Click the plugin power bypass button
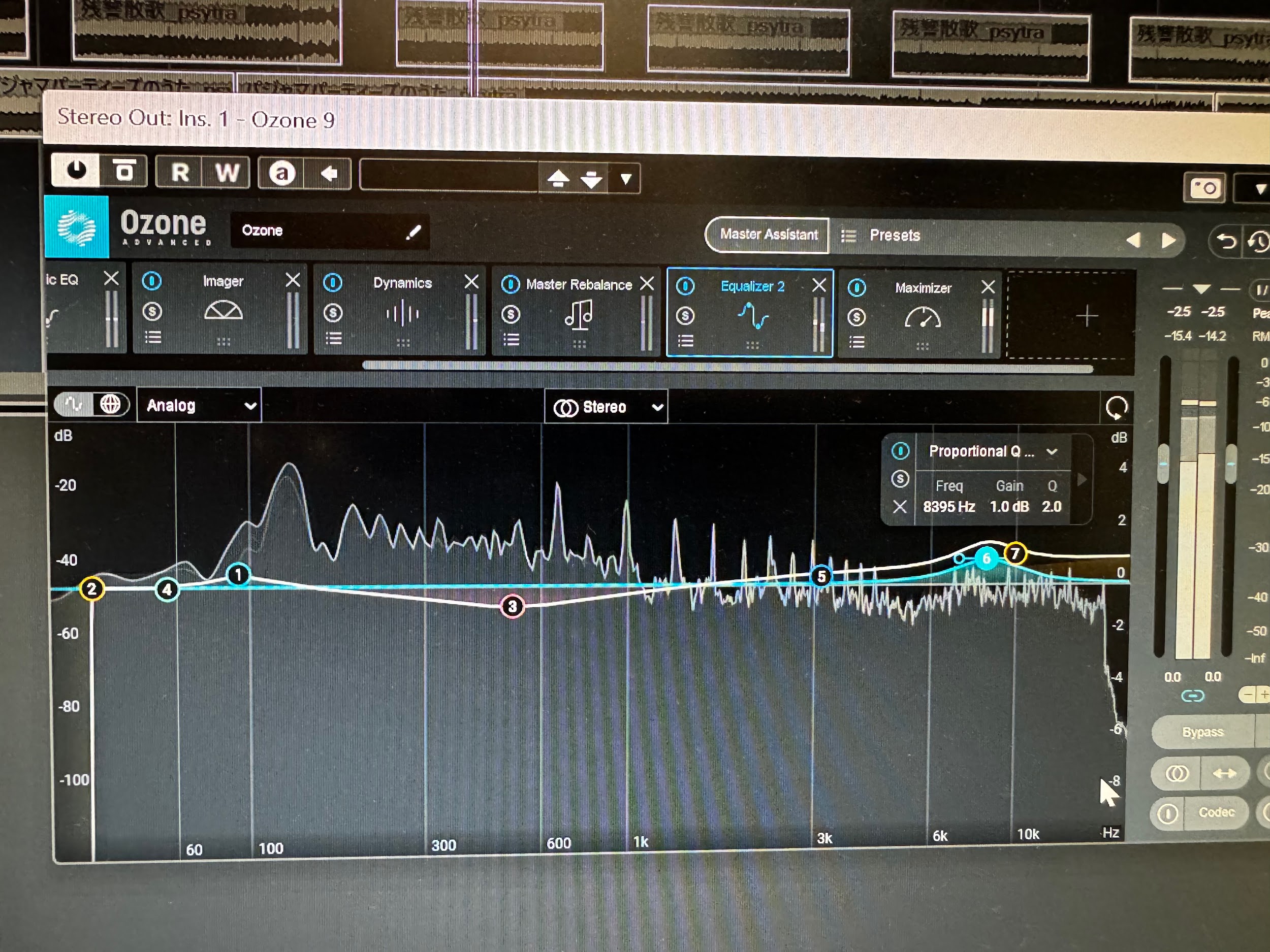This screenshot has height=952, width=1270. point(76,171)
